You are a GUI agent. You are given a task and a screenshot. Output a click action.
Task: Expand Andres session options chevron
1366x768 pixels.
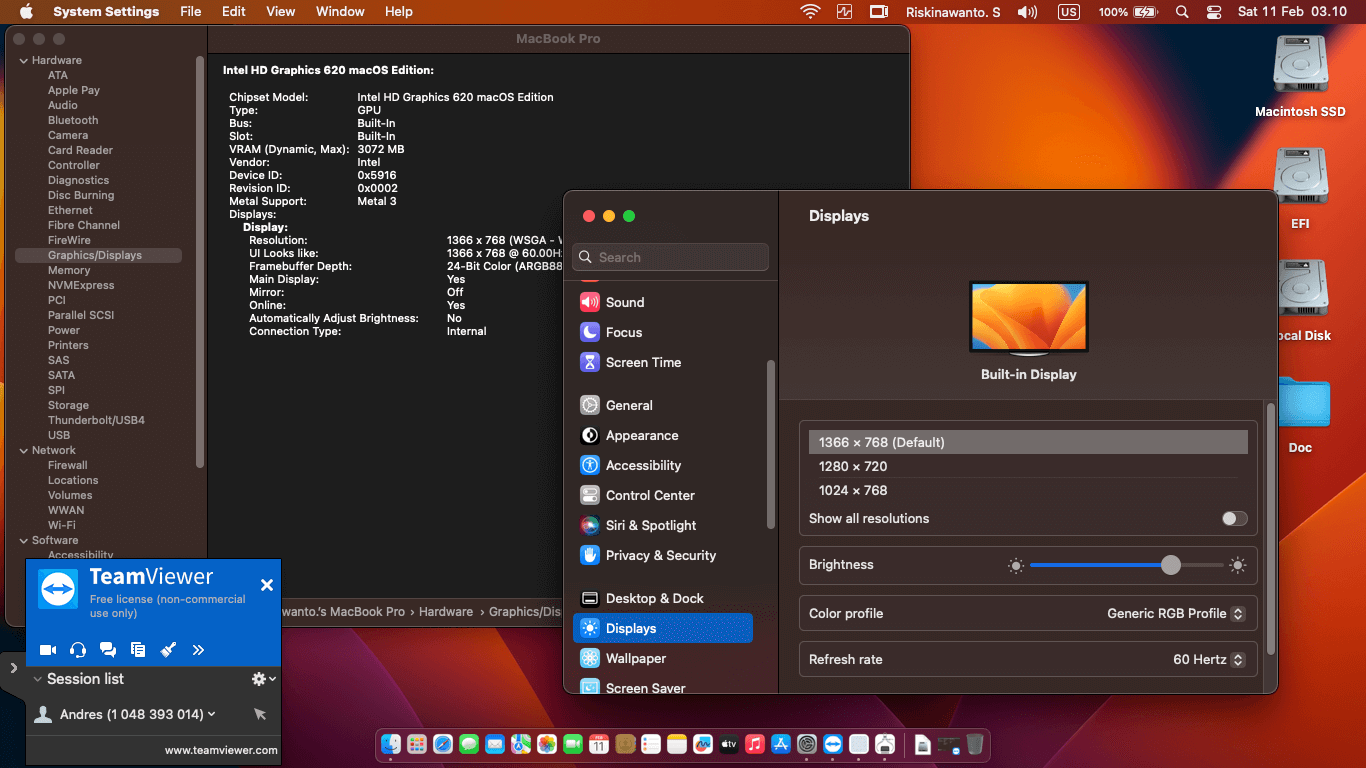coord(212,714)
